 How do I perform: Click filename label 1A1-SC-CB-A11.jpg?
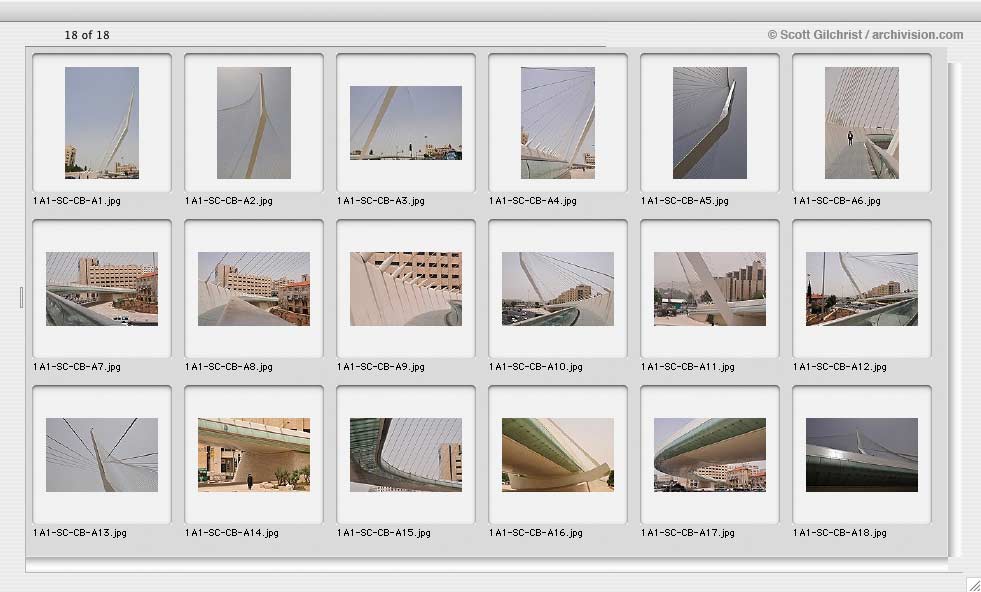[x=688, y=367]
